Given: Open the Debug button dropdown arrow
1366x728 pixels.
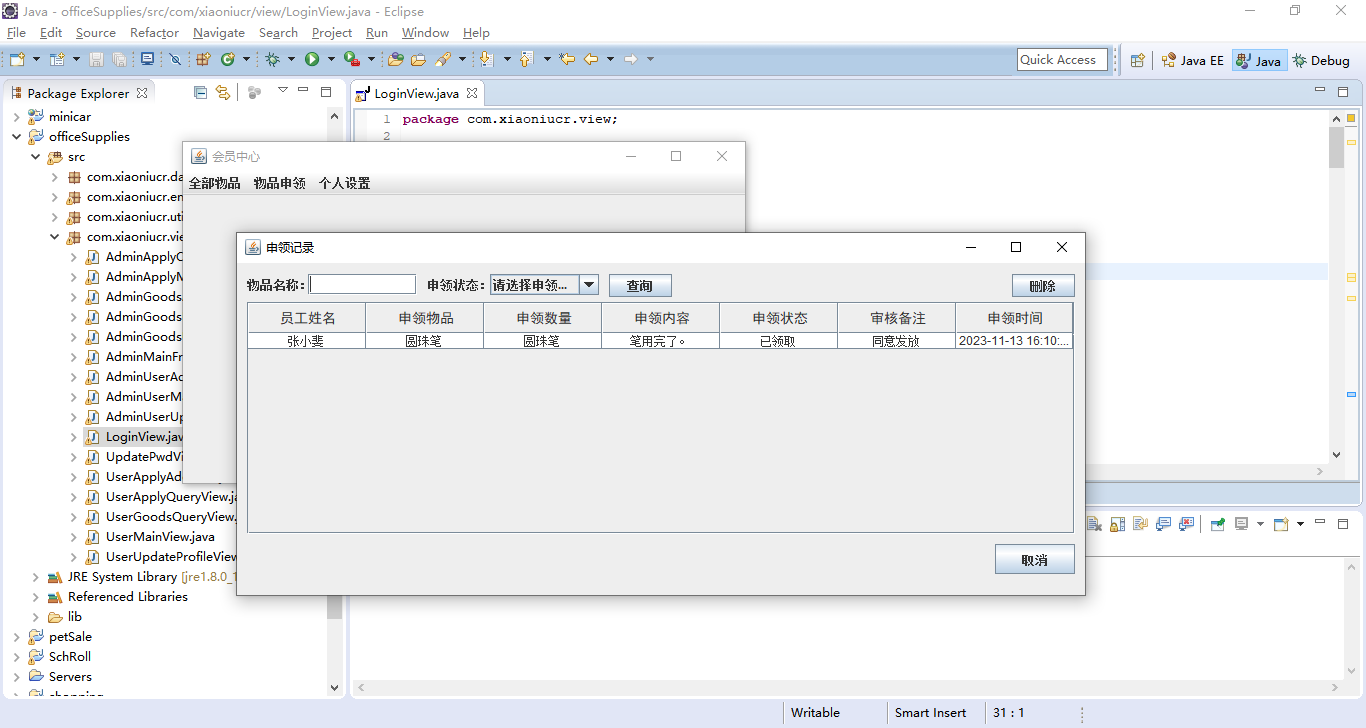Looking at the screenshot, I should click(290, 60).
